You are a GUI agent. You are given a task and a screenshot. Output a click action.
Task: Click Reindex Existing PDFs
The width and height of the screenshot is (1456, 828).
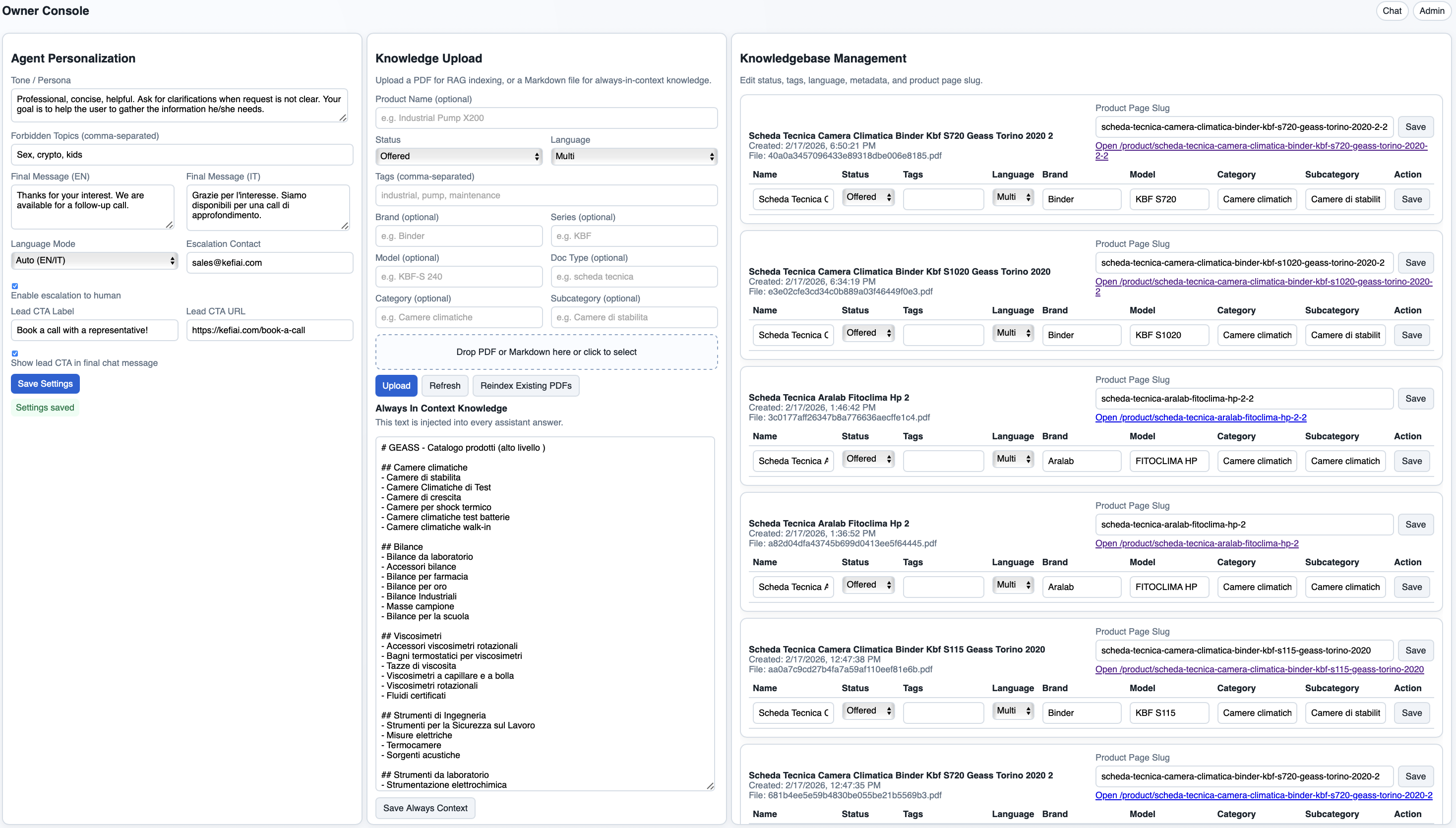525,386
